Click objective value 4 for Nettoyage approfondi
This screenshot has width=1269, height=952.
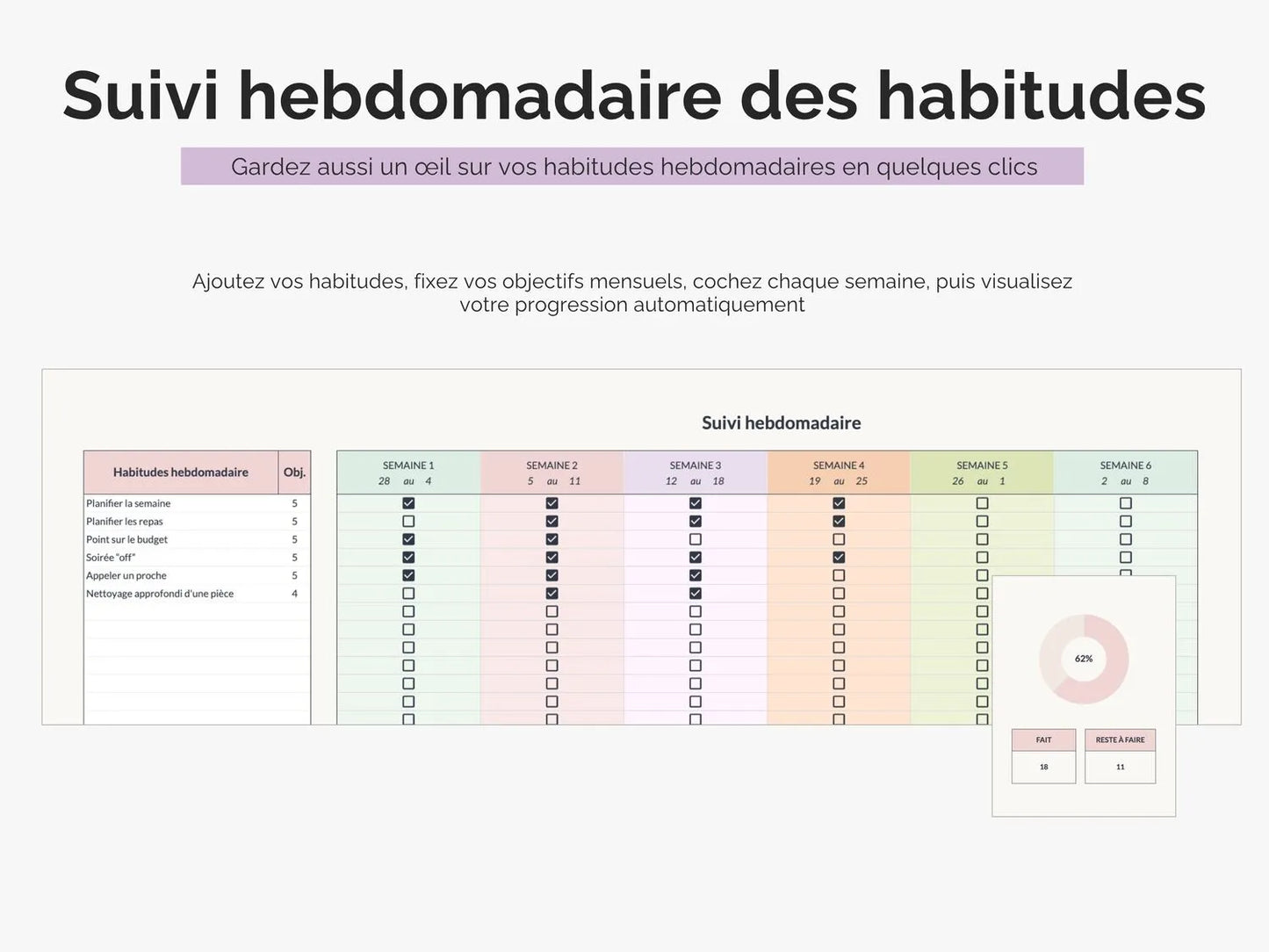(294, 594)
